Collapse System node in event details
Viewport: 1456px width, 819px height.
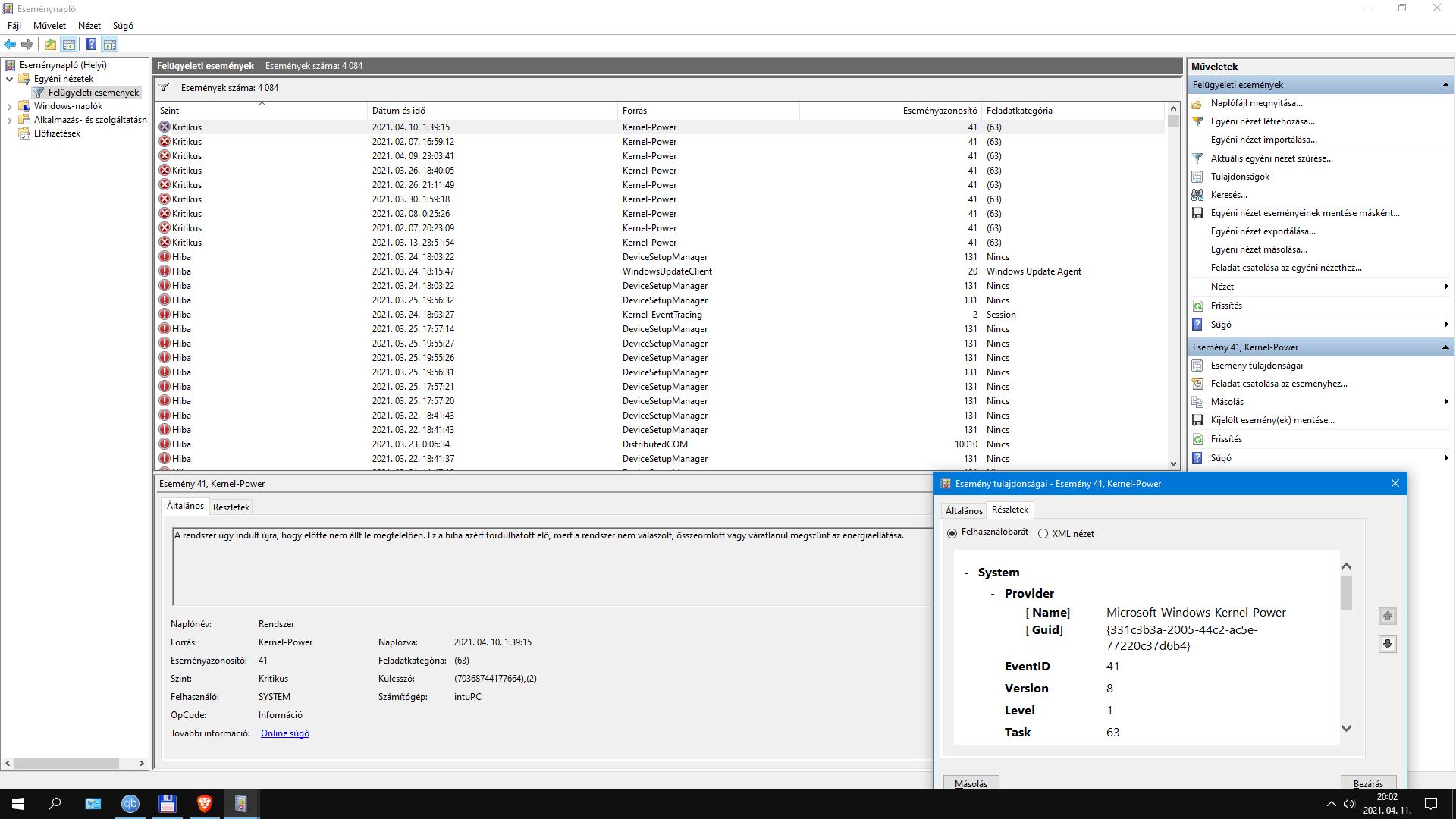(x=965, y=573)
